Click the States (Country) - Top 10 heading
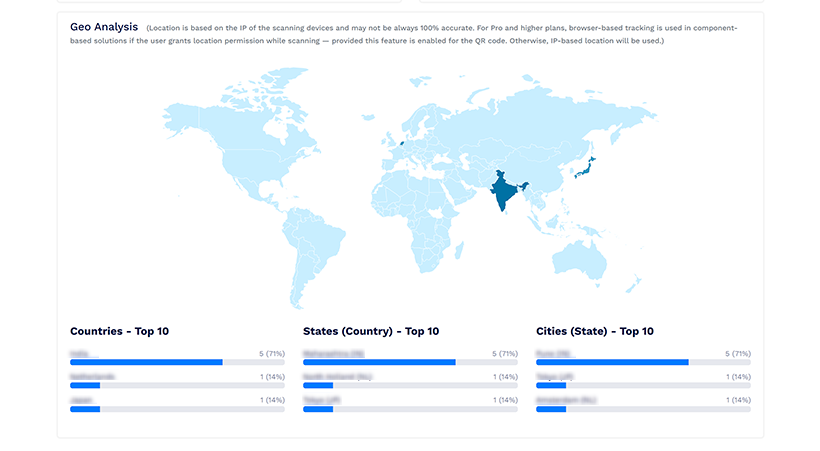820x451 pixels. (x=371, y=331)
